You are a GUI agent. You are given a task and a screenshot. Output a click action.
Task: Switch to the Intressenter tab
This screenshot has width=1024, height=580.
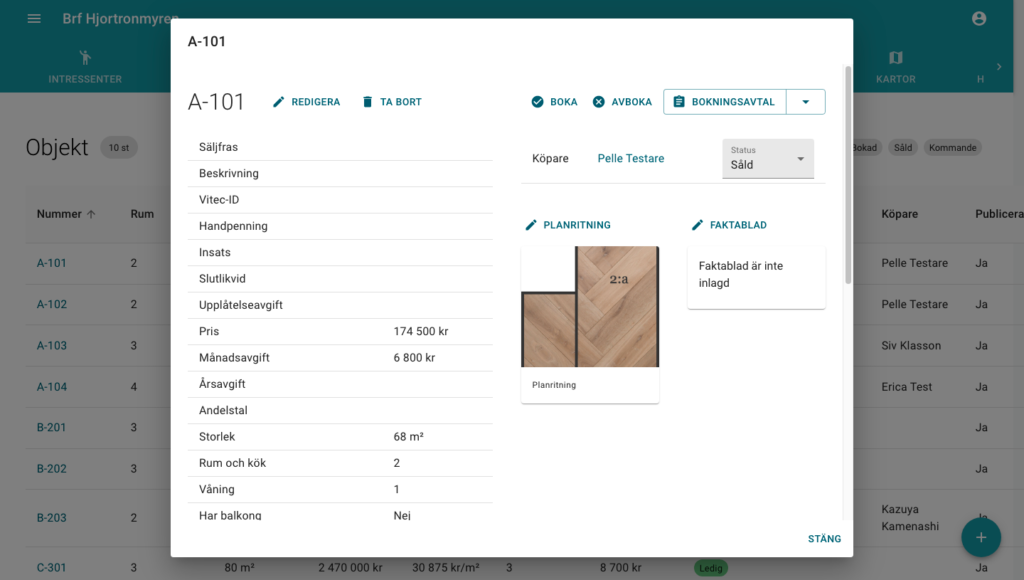(x=85, y=67)
